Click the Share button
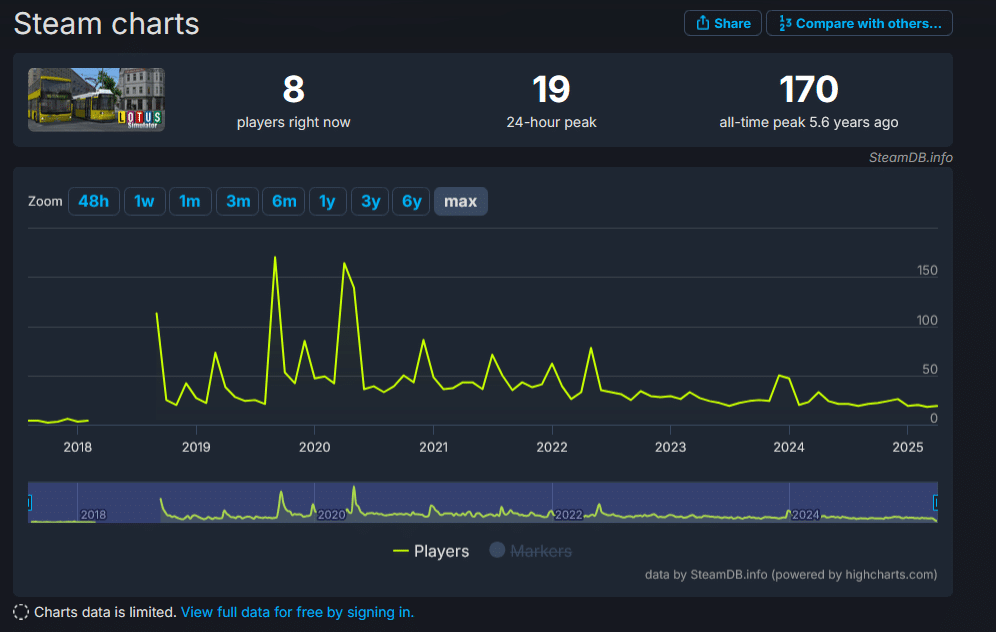Viewport: 996px width, 632px height. coord(722,23)
